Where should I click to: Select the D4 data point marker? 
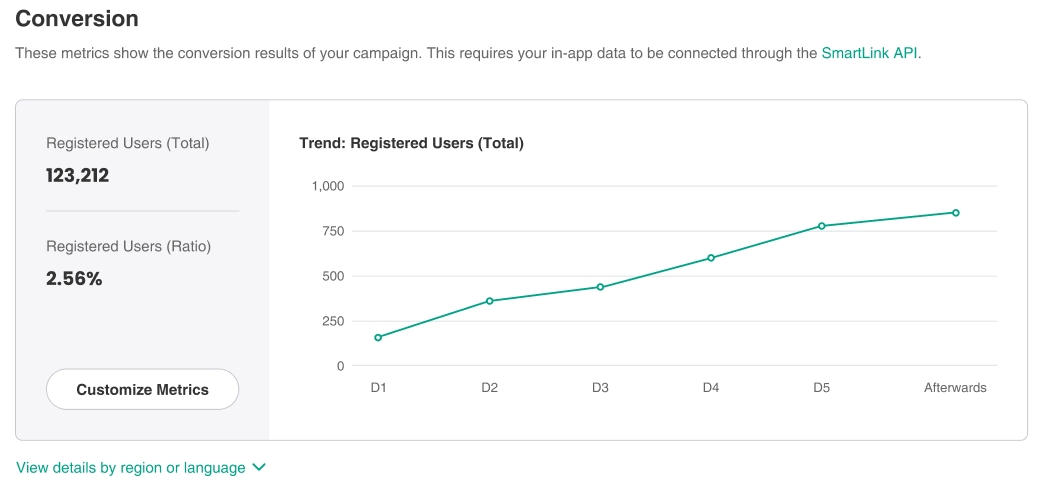(x=711, y=258)
